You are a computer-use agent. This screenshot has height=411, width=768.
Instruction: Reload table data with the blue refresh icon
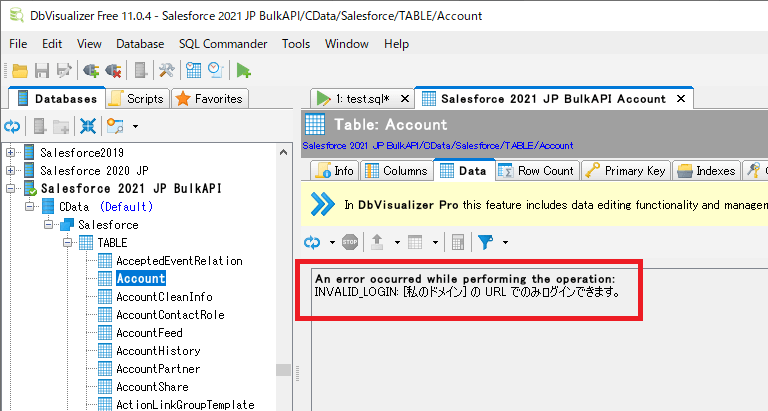(x=312, y=242)
